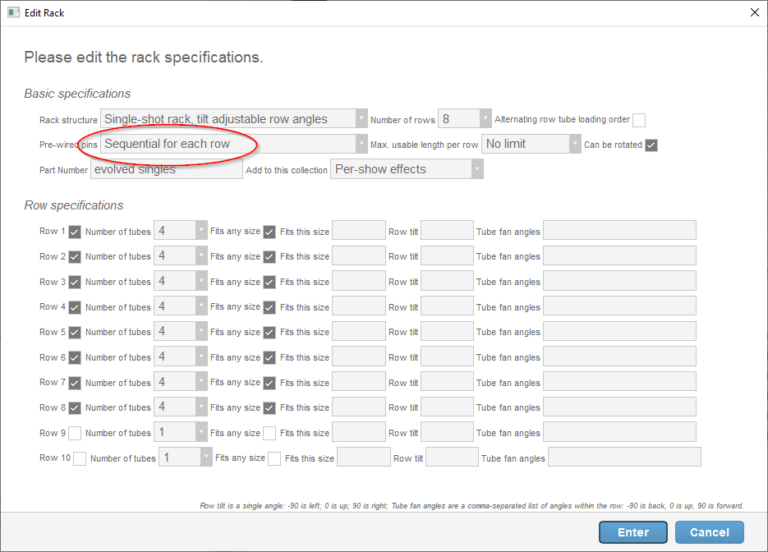Uncheck Fits any size for Row 3
The height and width of the screenshot is (552, 768).
tap(269, 282)
